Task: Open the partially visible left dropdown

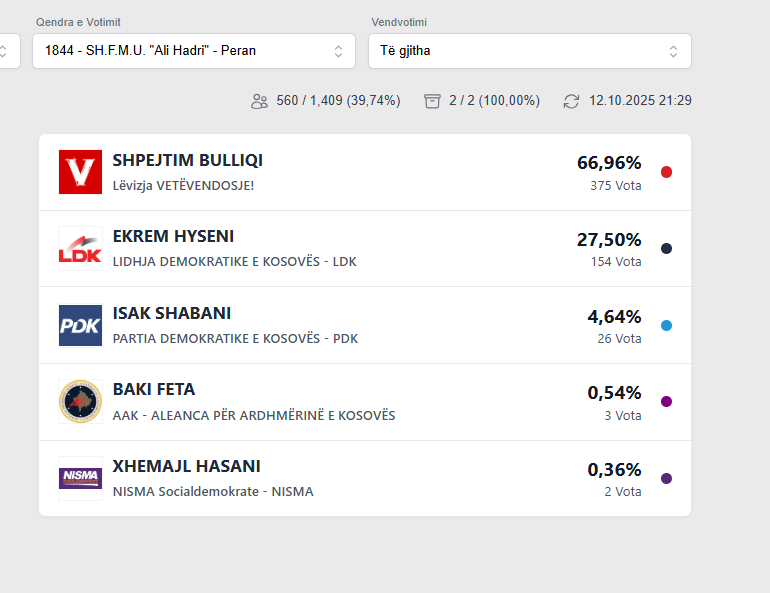Action: (9, 51)
